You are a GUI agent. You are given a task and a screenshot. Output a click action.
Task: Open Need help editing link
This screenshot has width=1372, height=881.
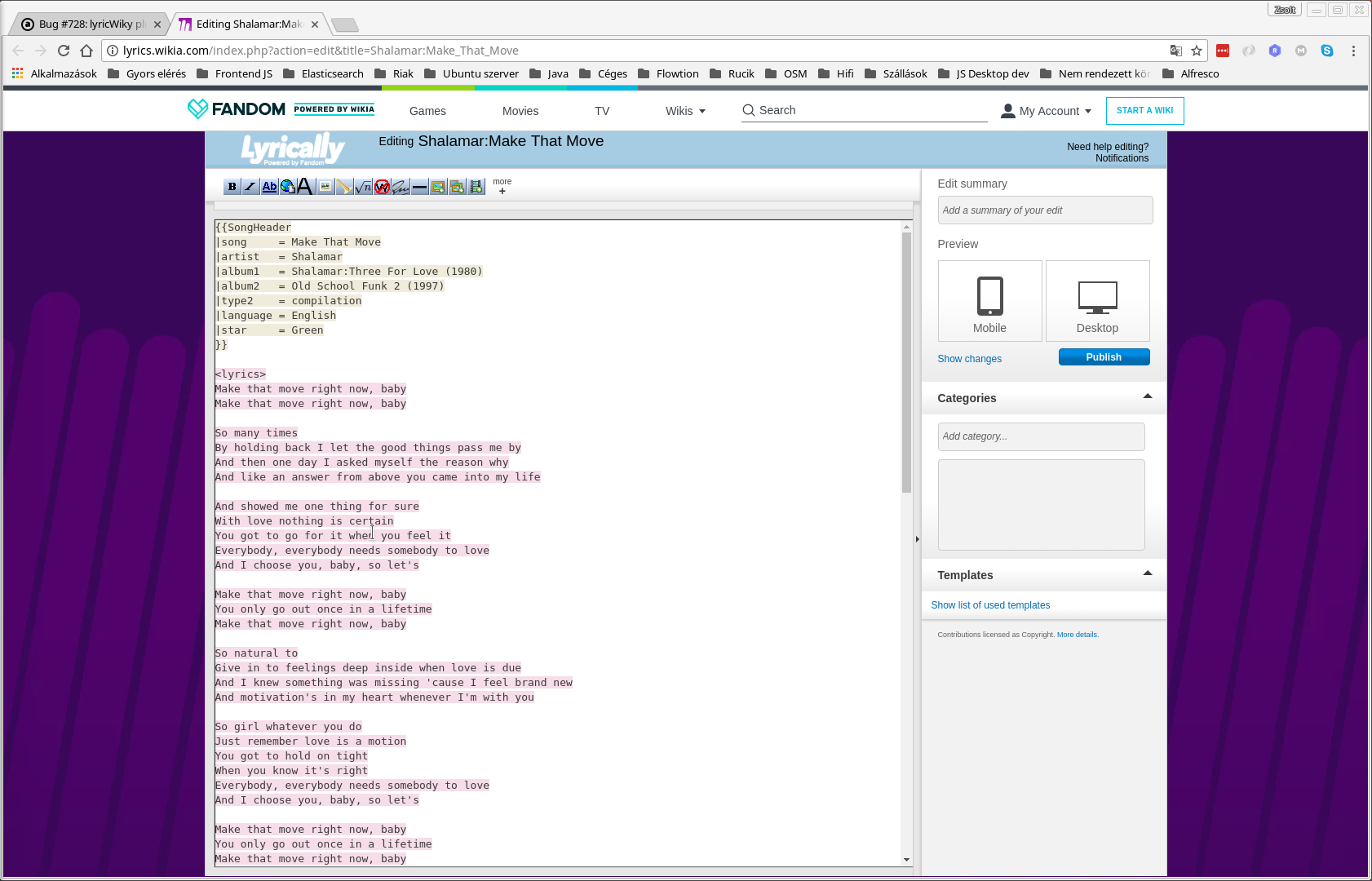pos(1107,147)
